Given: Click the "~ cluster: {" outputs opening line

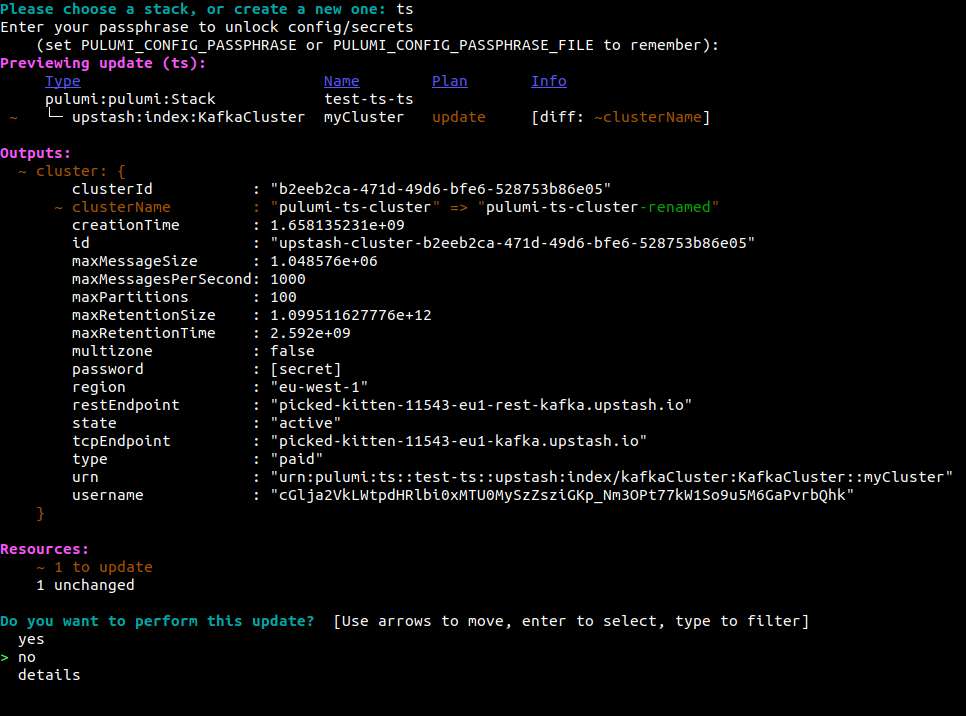Looking at the screenshot, I should coord(71,171).
